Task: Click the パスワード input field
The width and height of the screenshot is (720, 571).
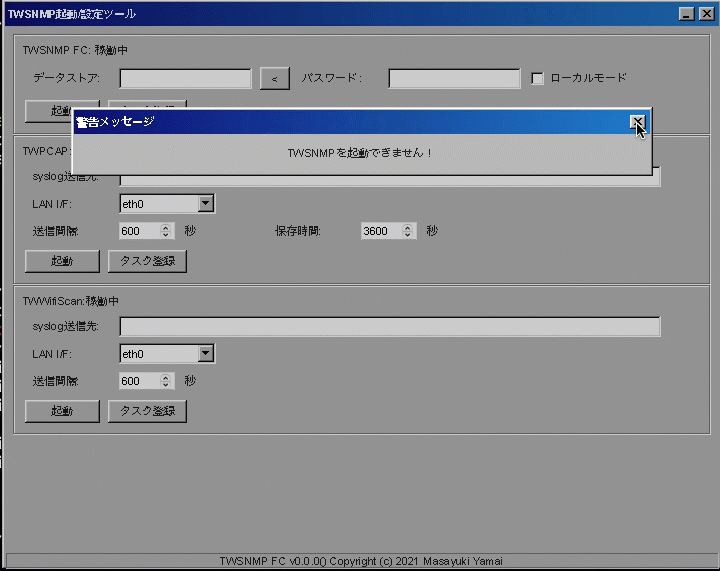Action: click(454, 78)
